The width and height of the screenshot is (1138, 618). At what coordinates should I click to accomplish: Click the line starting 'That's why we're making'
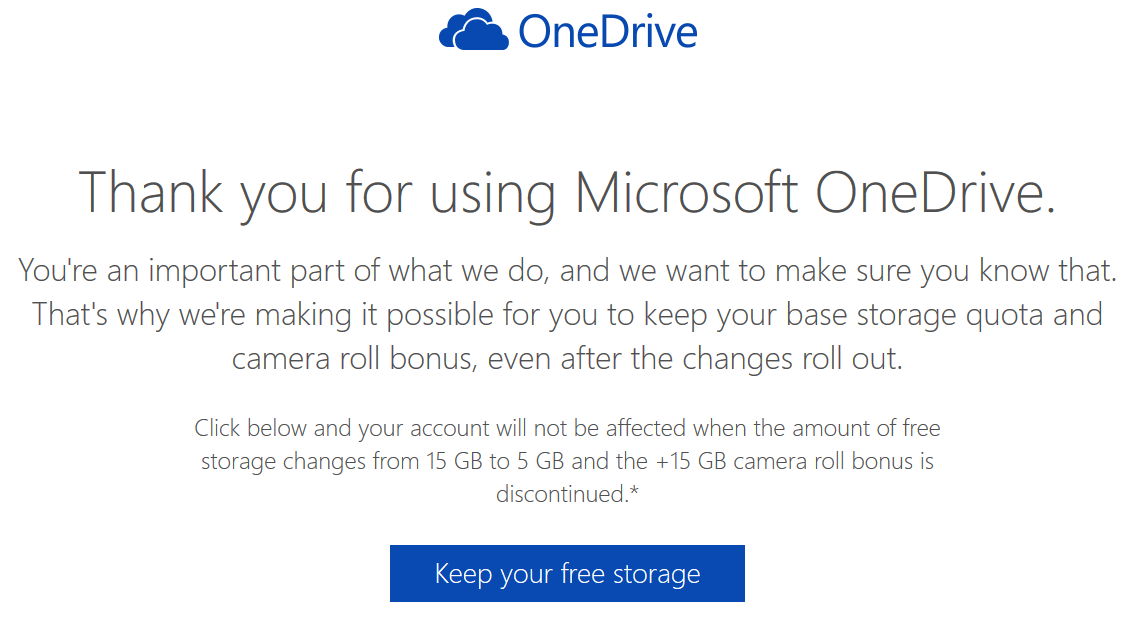567,316
